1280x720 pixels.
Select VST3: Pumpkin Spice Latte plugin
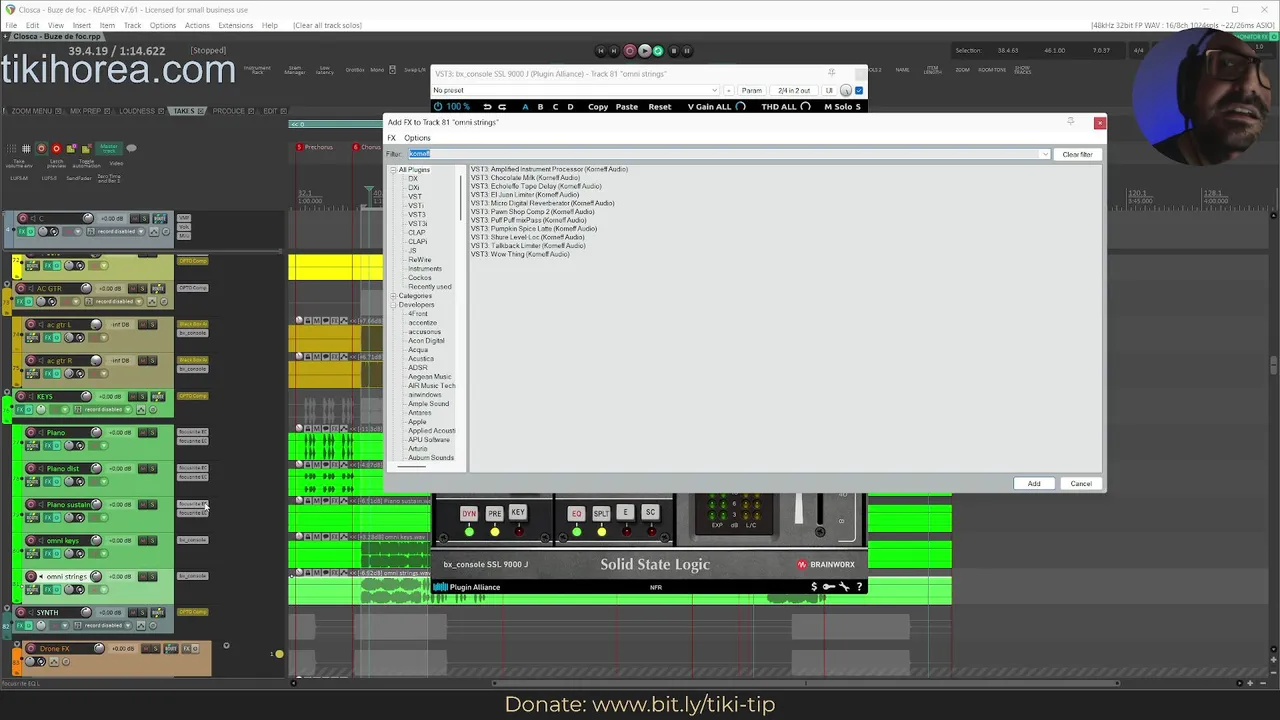534,229
